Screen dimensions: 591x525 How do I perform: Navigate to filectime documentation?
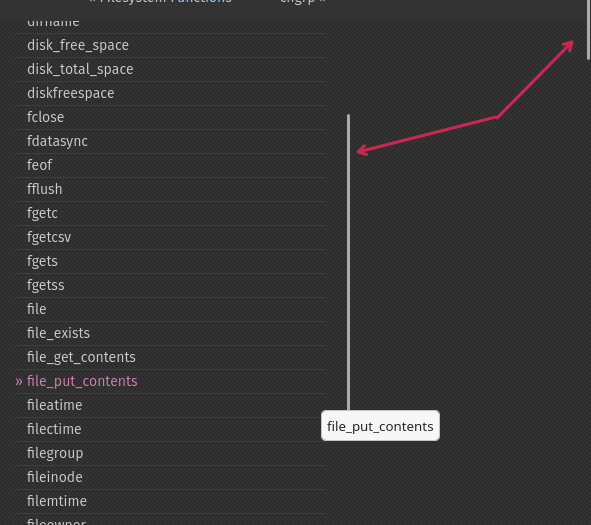click(54, 429)
